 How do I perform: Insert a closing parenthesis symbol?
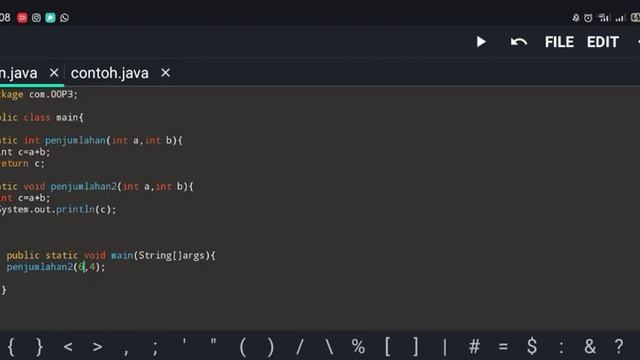coord(271,347)
